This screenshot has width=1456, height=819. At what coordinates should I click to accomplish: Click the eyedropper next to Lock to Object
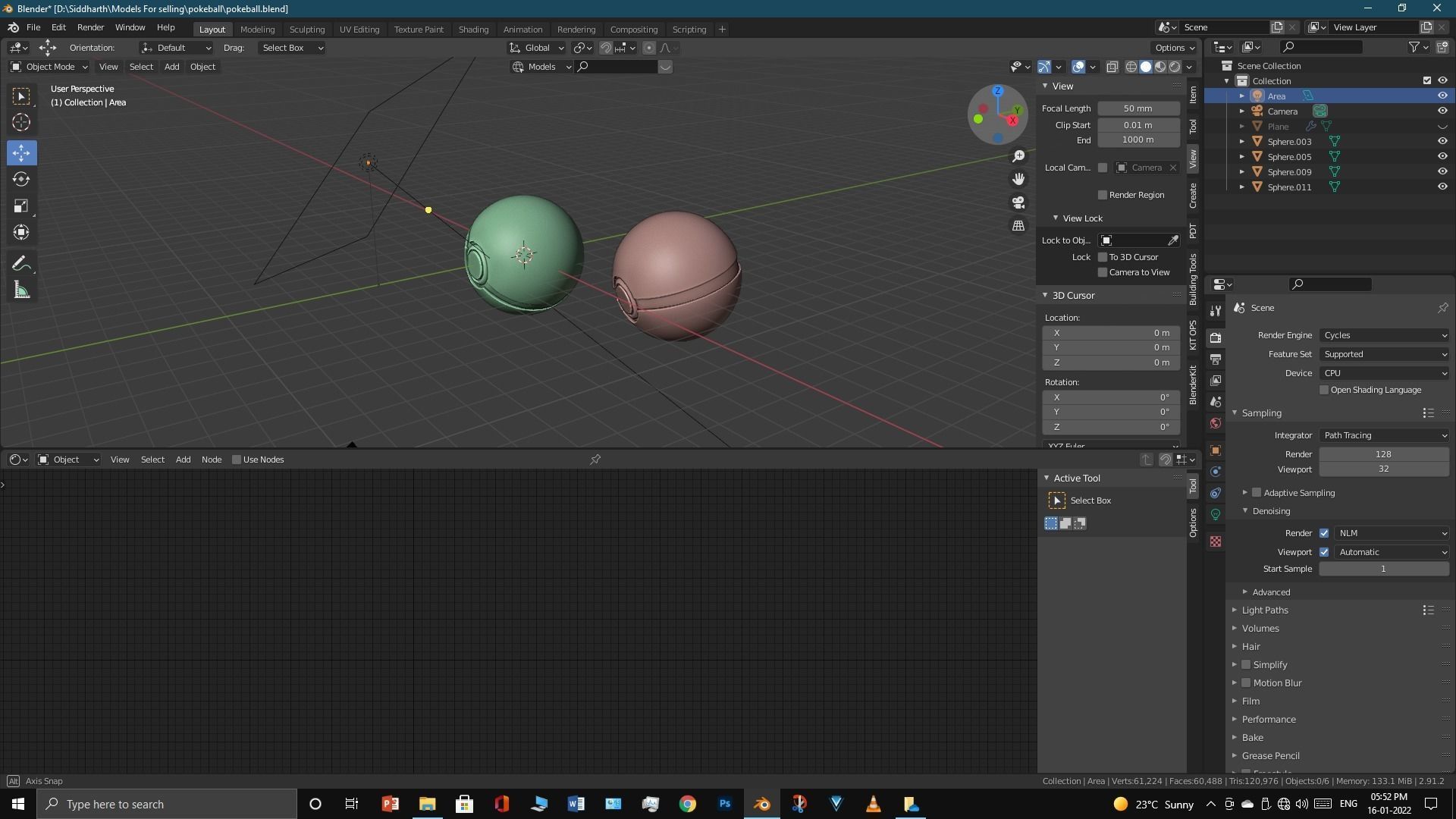(x=1173, y=240)
